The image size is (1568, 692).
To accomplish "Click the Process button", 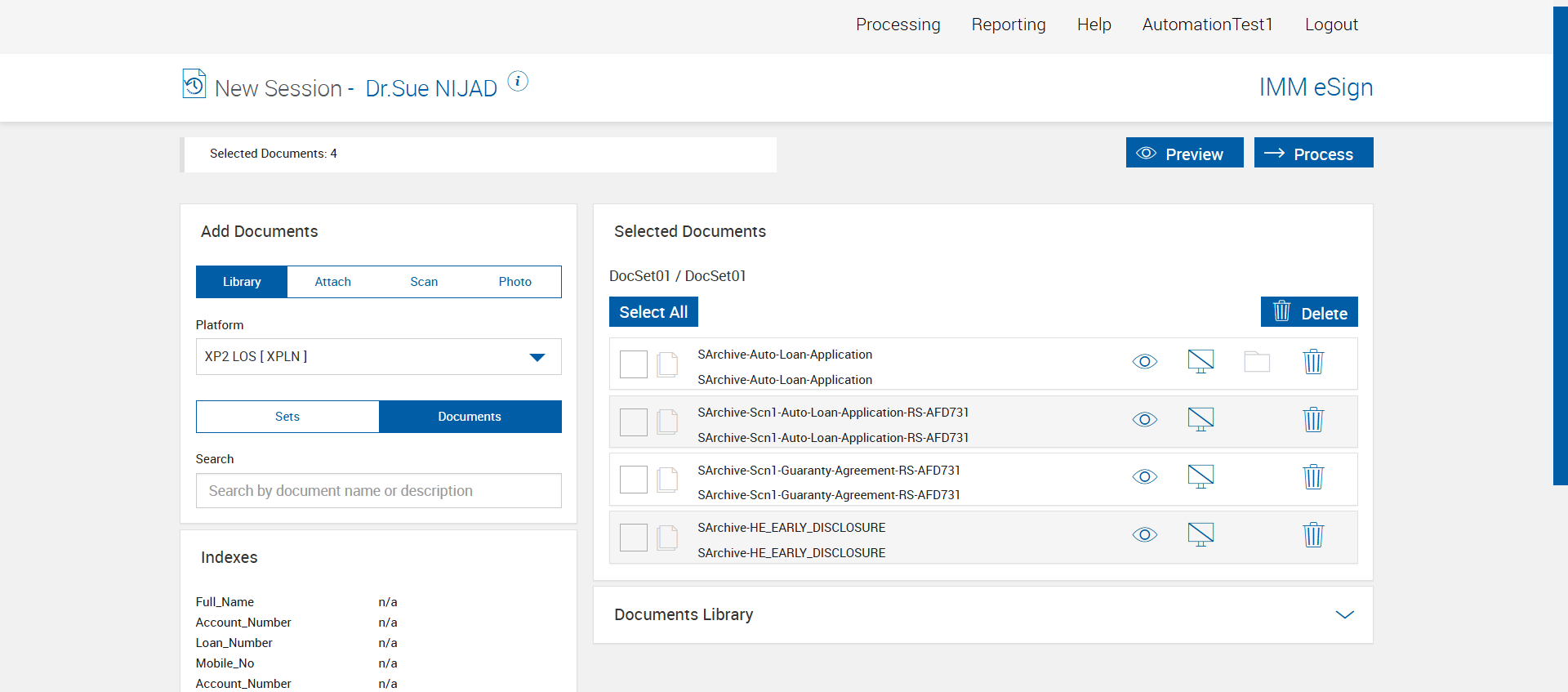I will (1313, 154).
